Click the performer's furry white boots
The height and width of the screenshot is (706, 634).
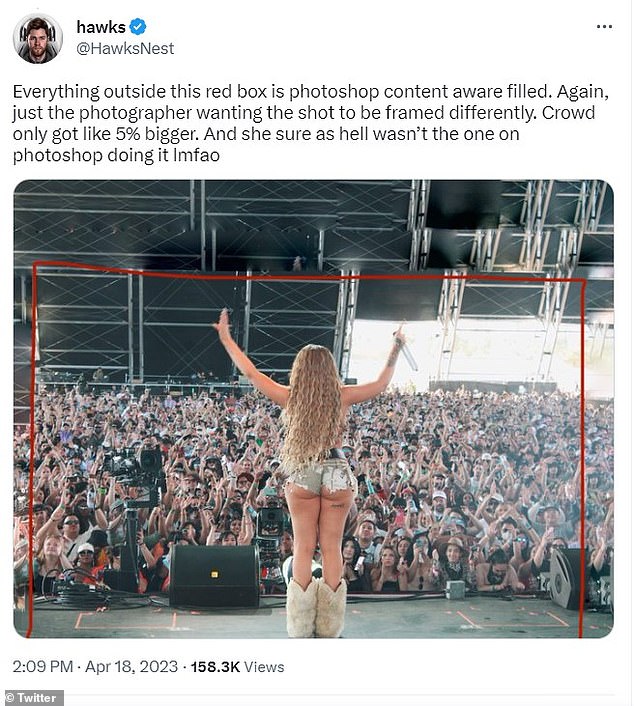(x=316, y=607)
